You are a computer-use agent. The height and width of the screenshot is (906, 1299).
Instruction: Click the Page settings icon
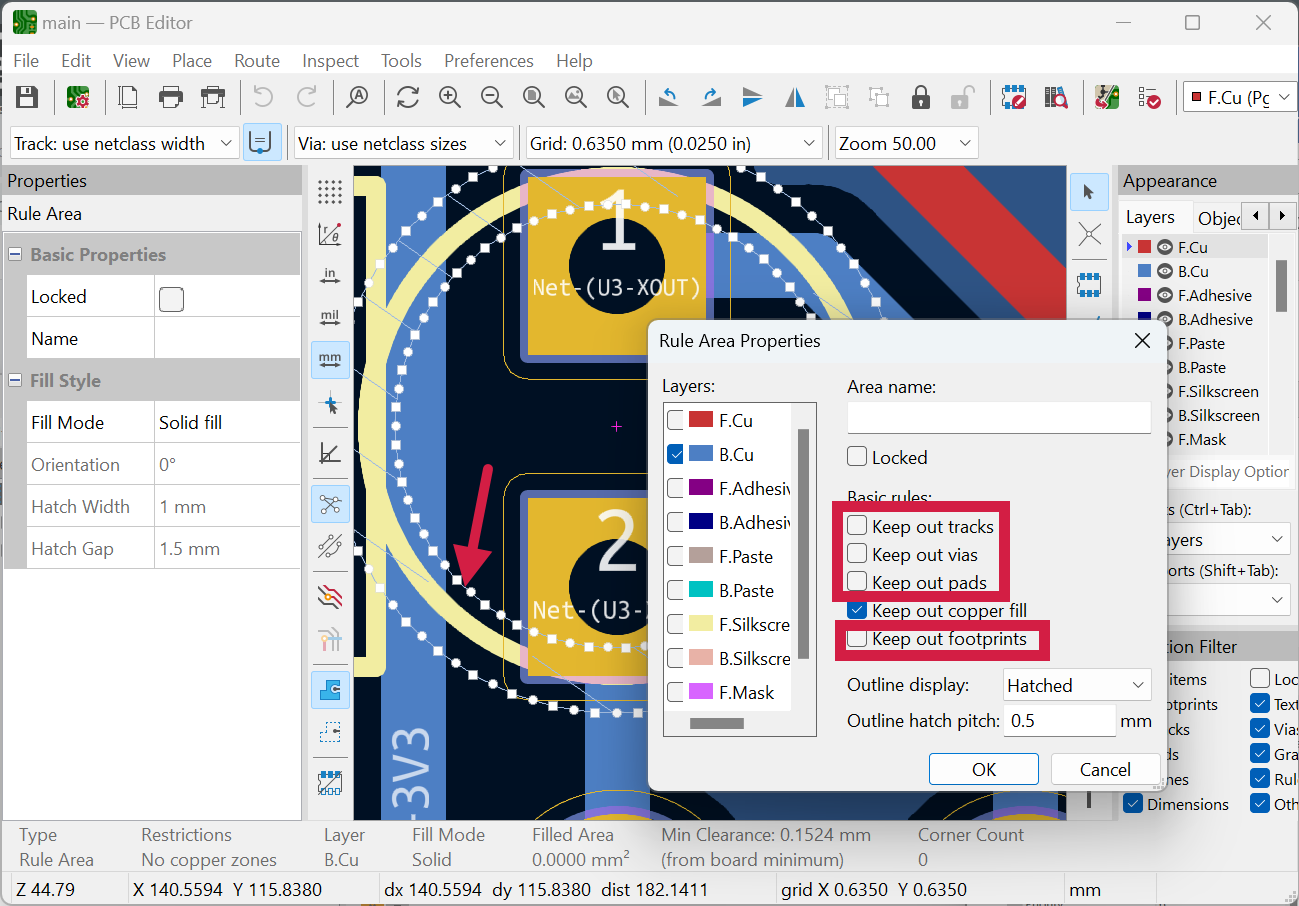(x=129, y=97)
